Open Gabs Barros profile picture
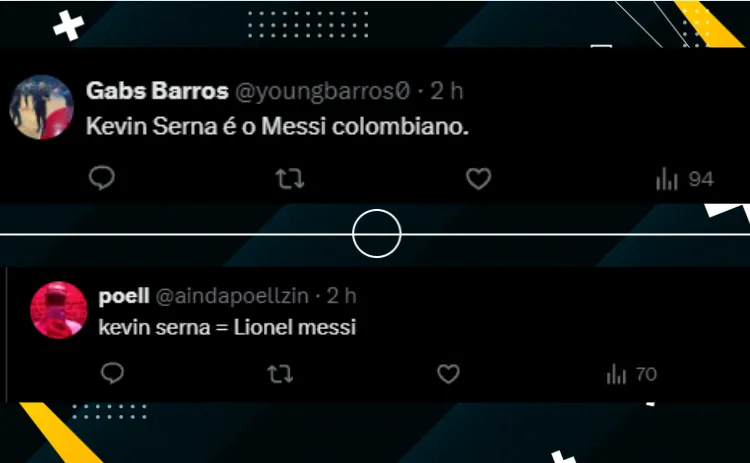 42,107
